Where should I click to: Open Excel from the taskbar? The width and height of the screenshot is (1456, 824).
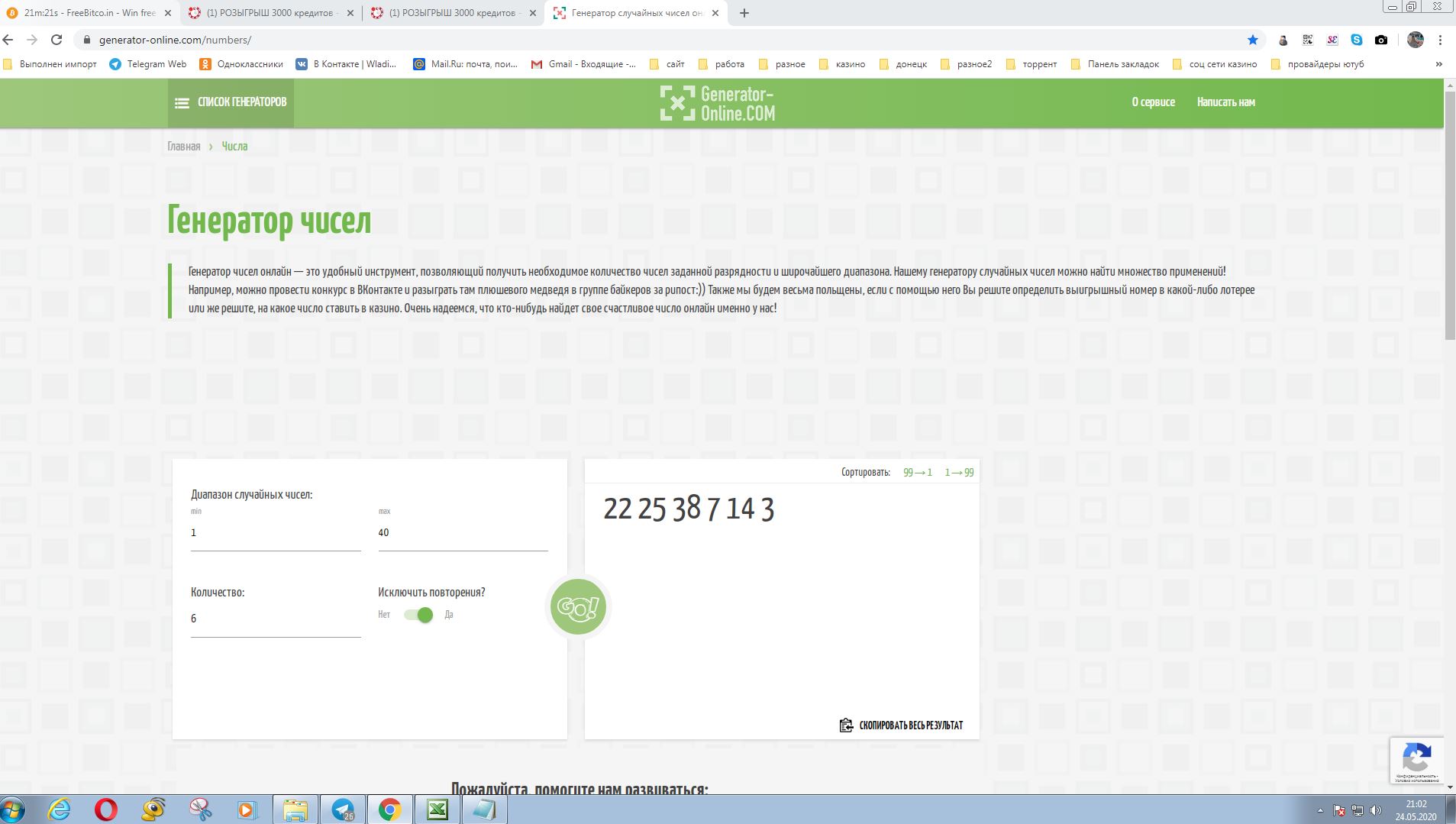point(437,809)
